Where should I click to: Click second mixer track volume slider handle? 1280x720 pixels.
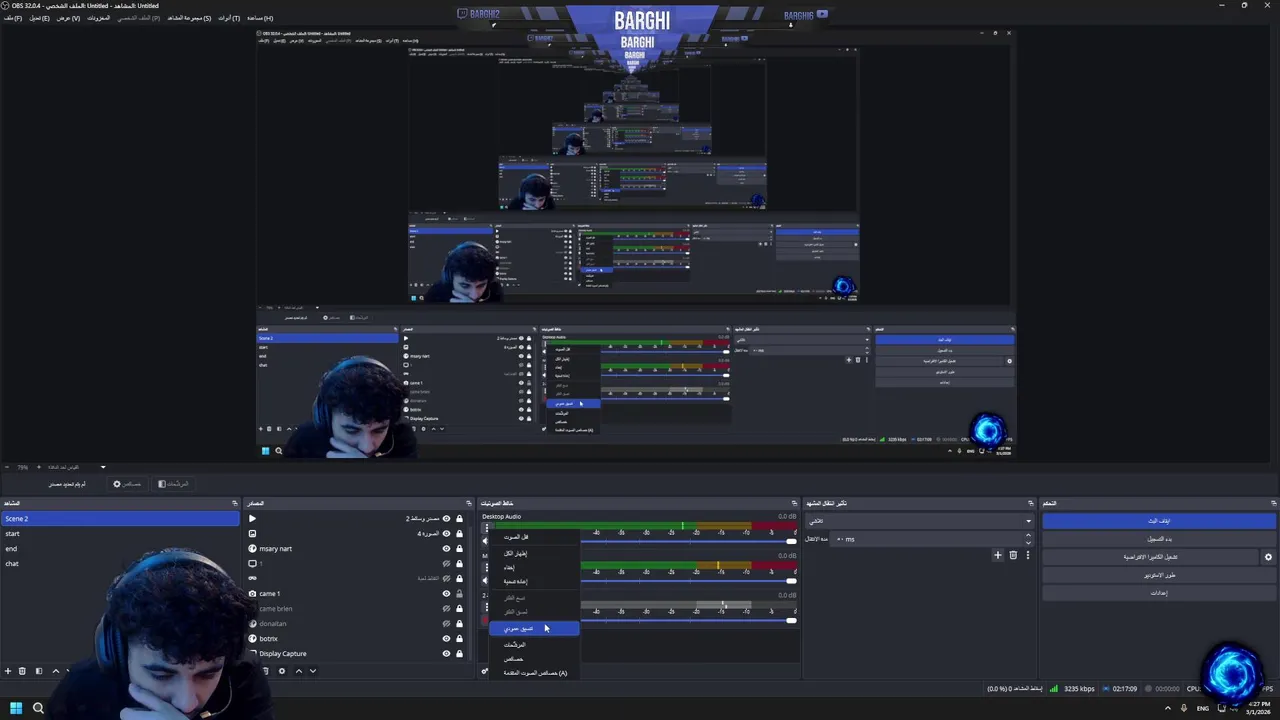791,581
